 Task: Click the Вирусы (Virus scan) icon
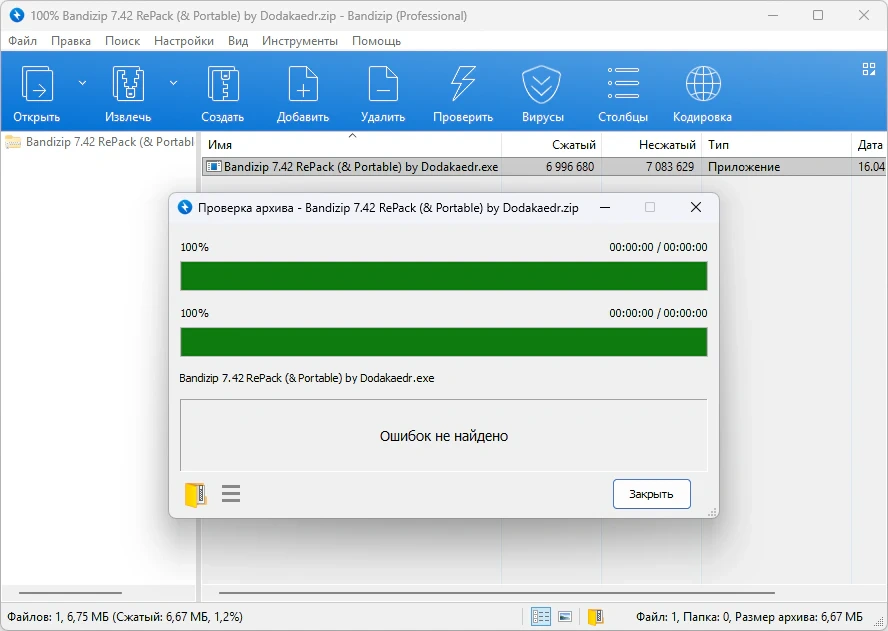[x=541, y=84]
